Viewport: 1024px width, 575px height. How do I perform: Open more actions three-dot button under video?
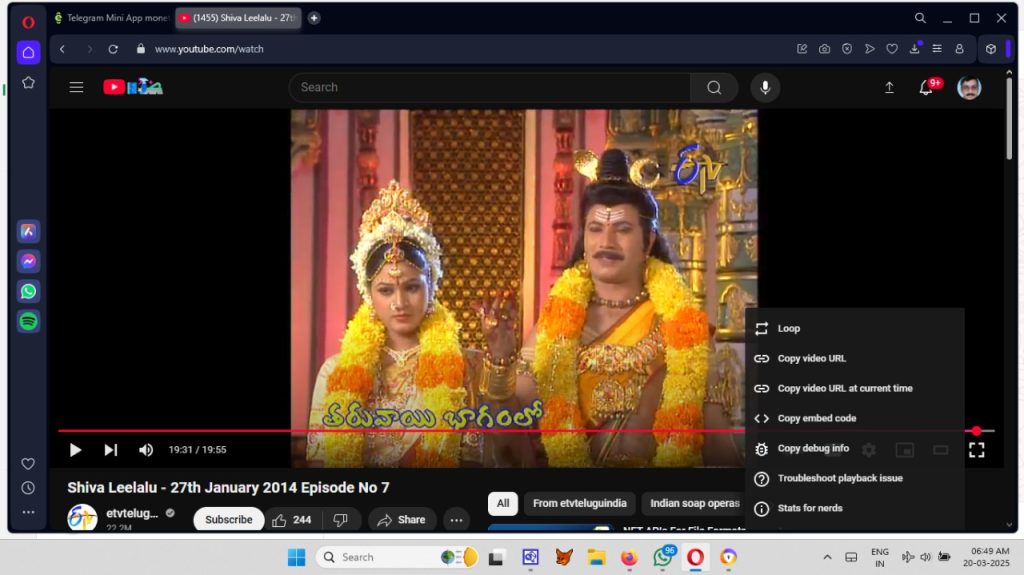[456, 520]
